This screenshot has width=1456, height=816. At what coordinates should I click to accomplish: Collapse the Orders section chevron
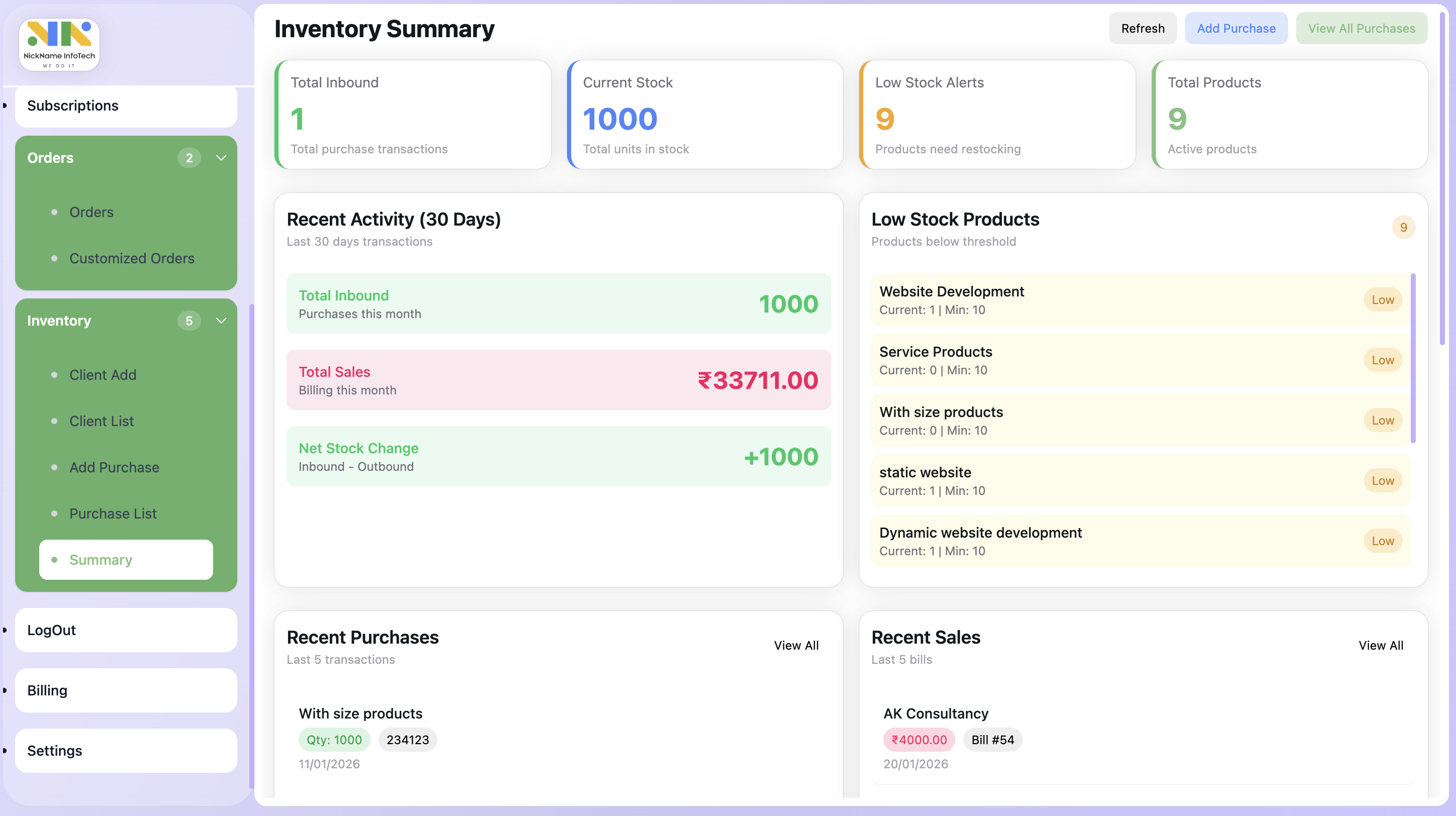click(221, 158)
